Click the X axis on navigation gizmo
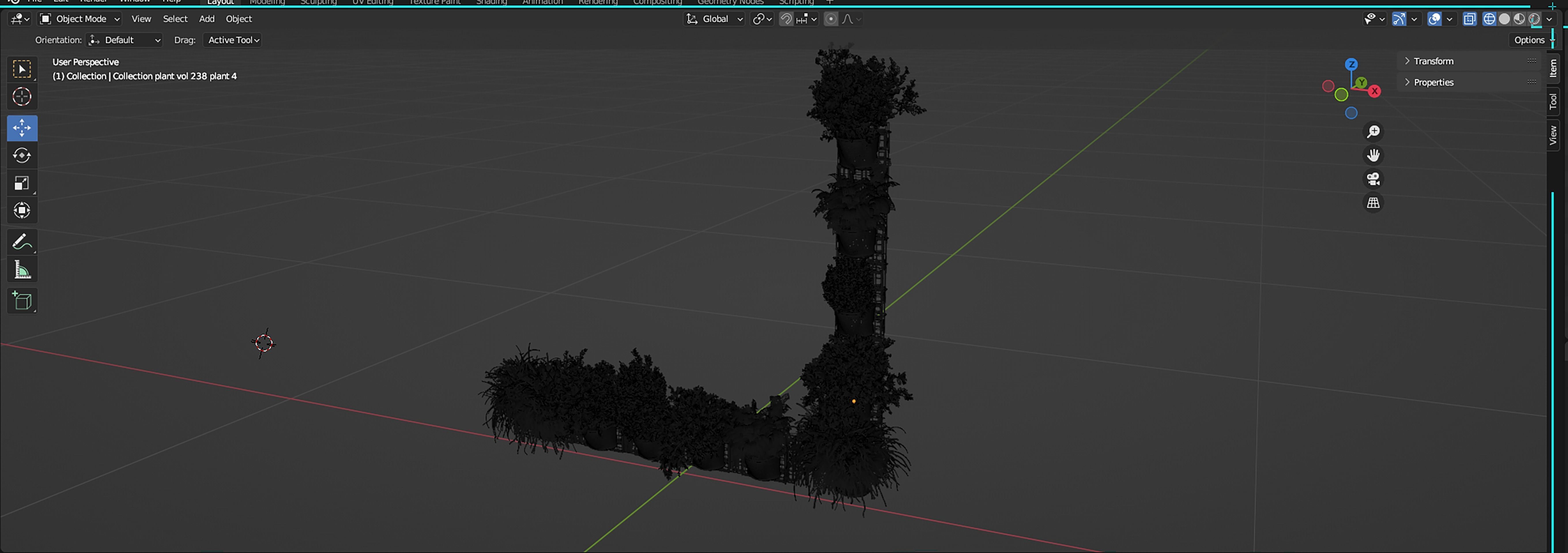The image size is (1568, 553). coord(1374,91)
